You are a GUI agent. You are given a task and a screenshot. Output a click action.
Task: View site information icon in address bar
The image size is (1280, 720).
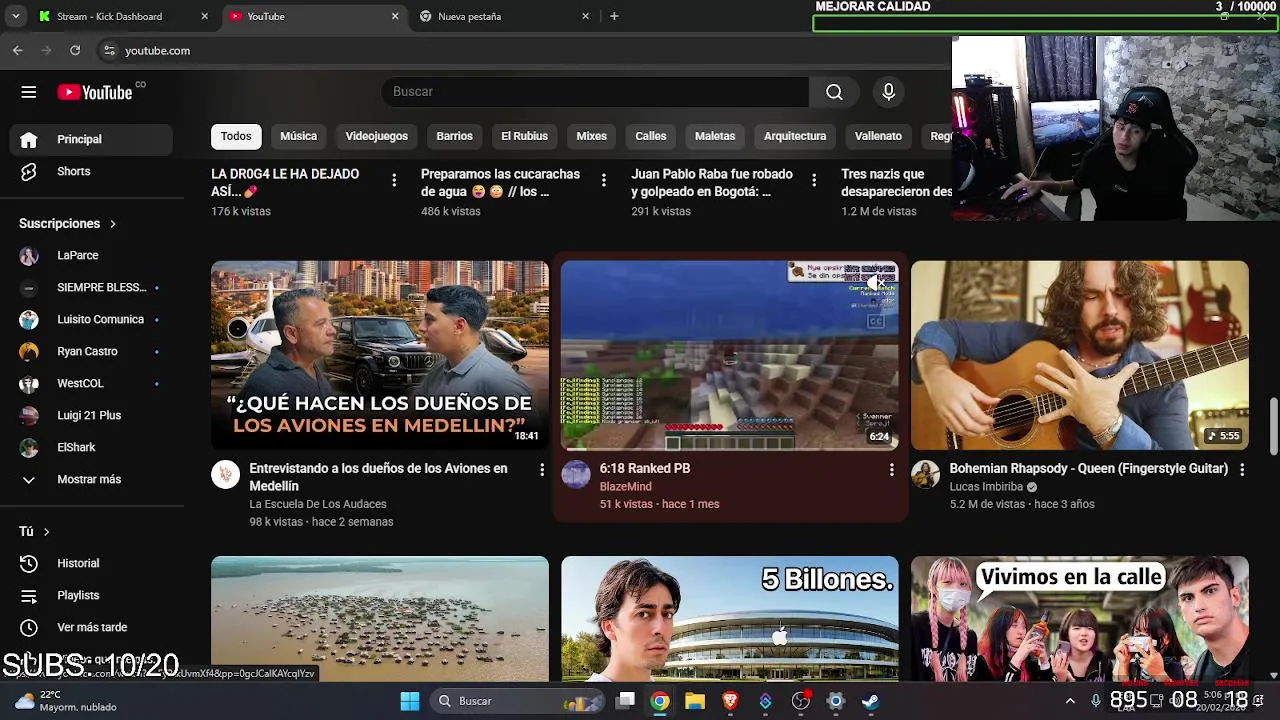(x=109, y=50)
